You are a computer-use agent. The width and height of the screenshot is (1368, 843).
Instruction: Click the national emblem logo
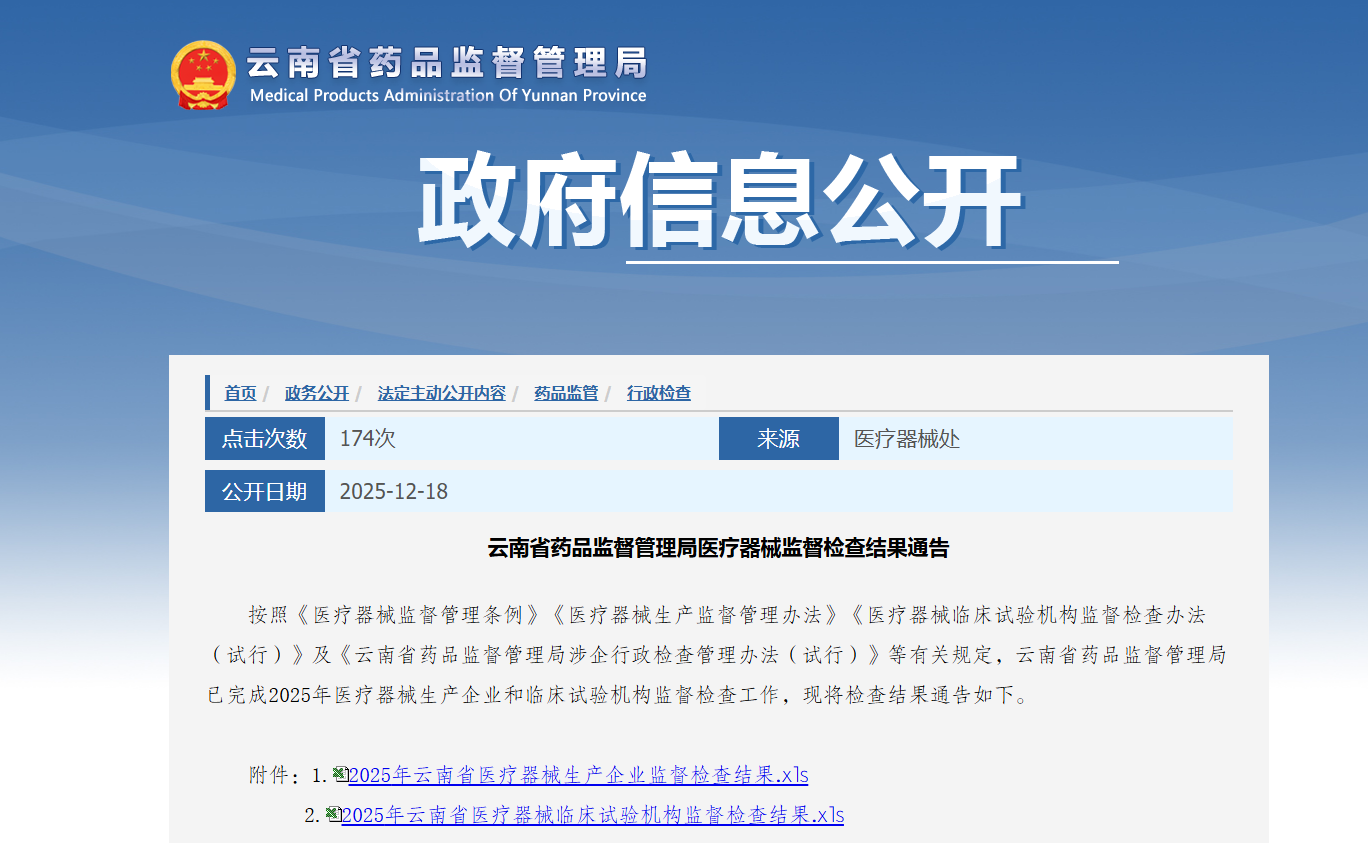click(x=203, y=74)
